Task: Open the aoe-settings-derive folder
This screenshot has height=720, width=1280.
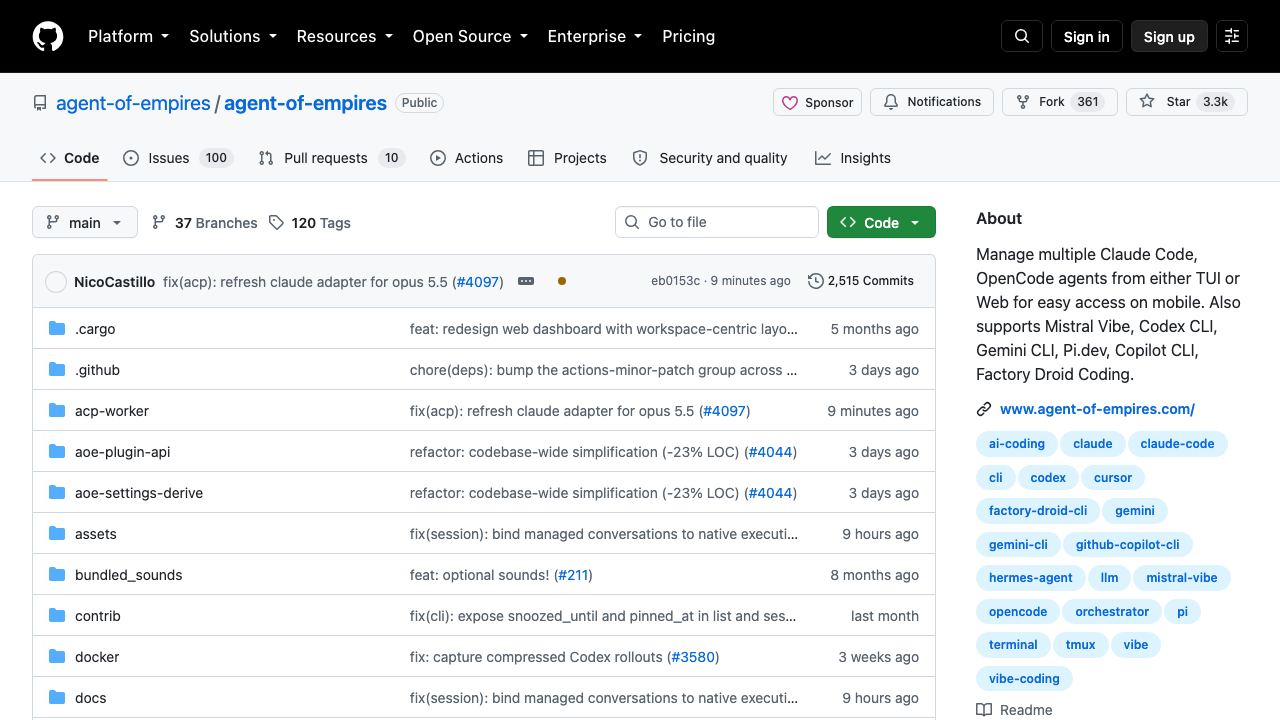Action: (x=139, y=493)
